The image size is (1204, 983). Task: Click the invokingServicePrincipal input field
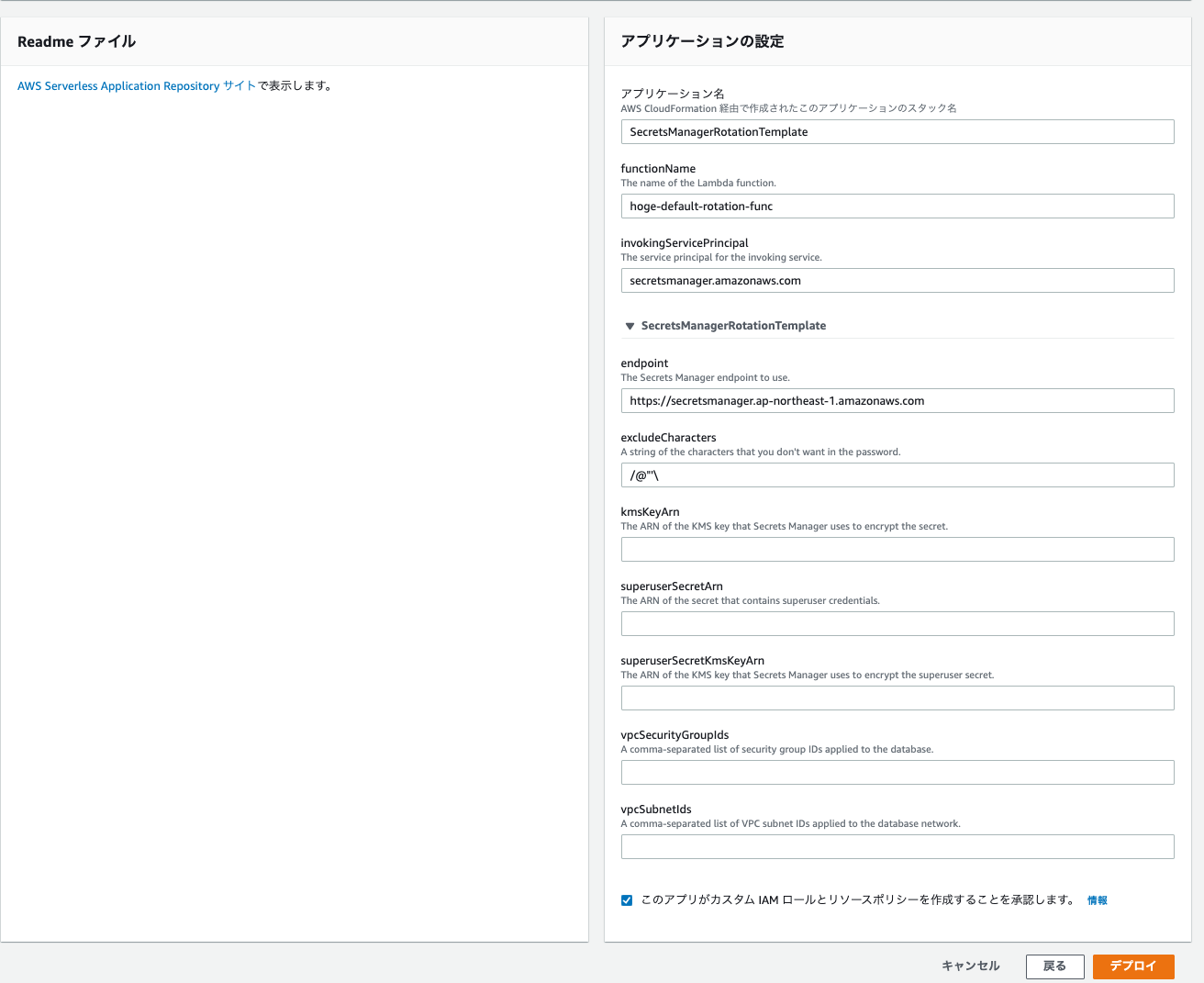coord(897,281)
